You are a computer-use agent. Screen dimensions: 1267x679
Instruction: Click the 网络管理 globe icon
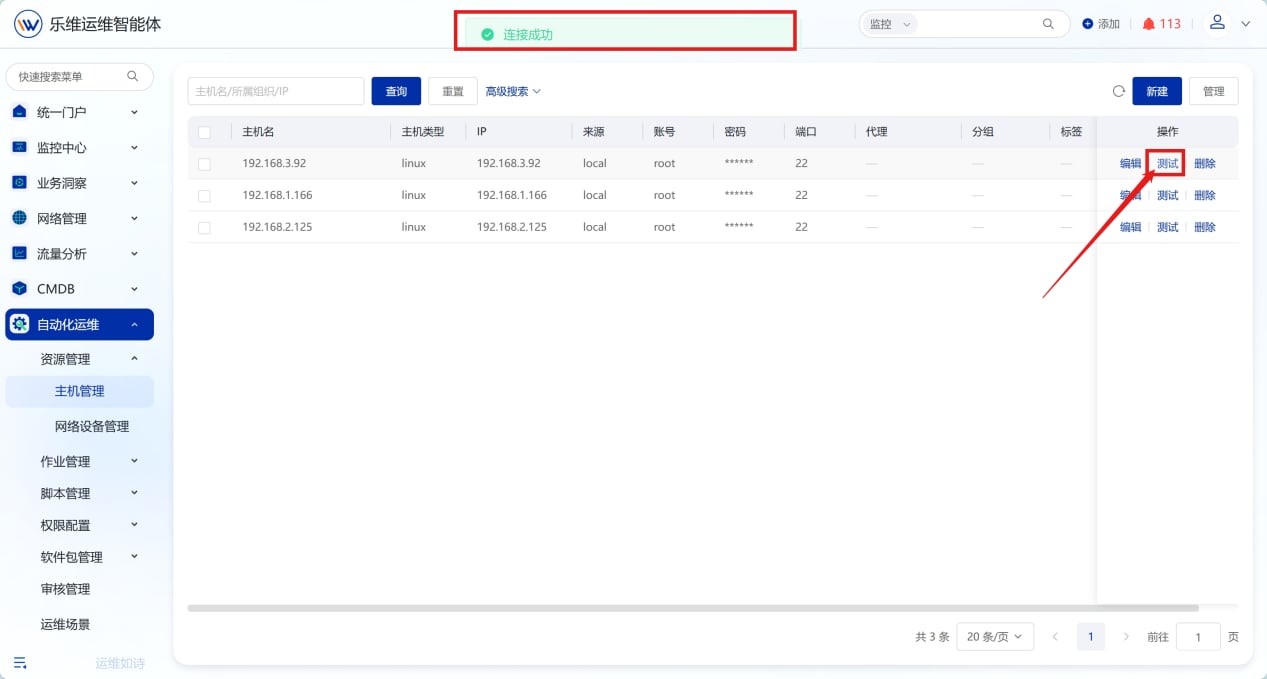(x=19, y=218)
